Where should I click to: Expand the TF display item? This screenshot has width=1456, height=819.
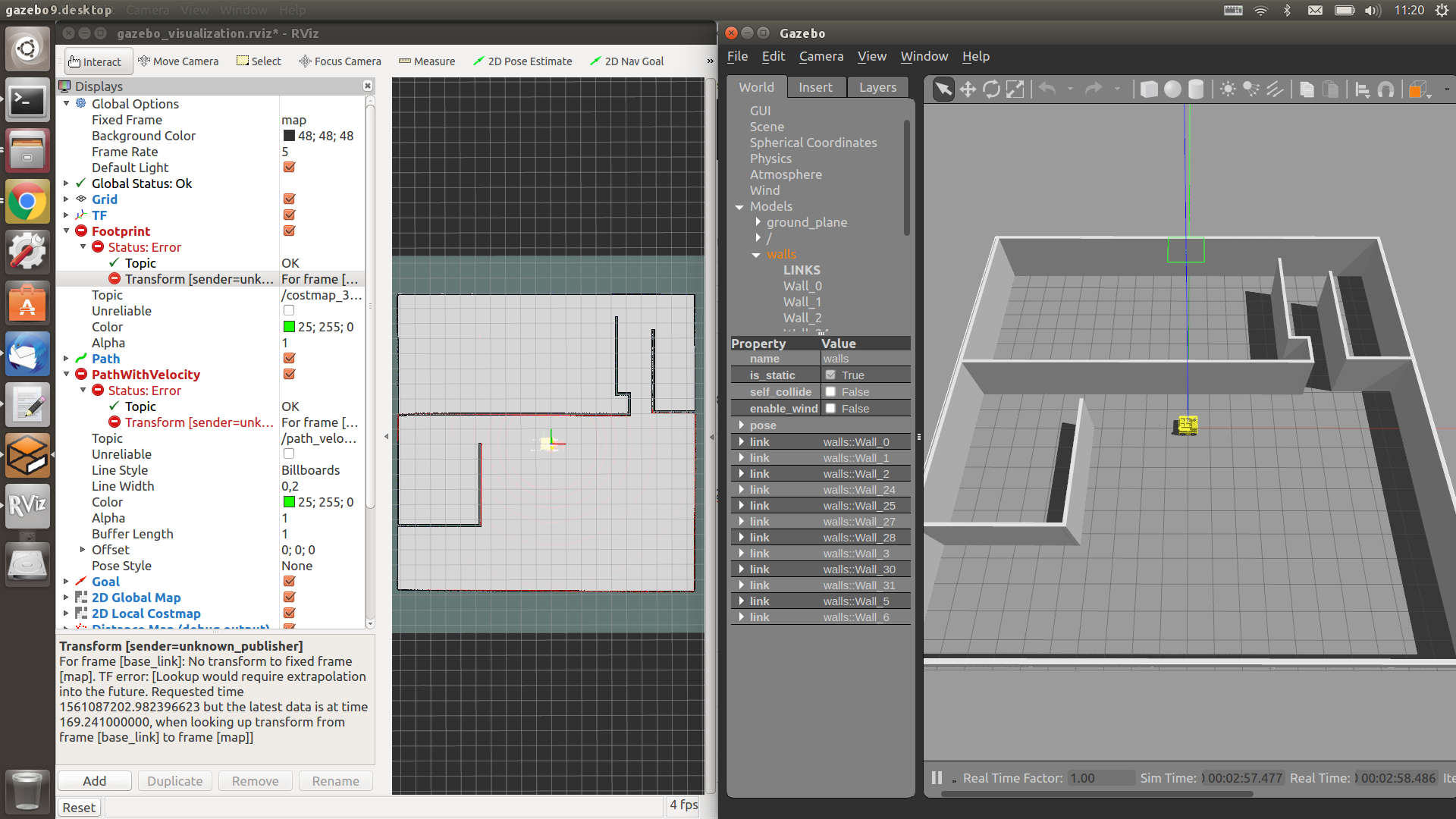coord(66,215)
